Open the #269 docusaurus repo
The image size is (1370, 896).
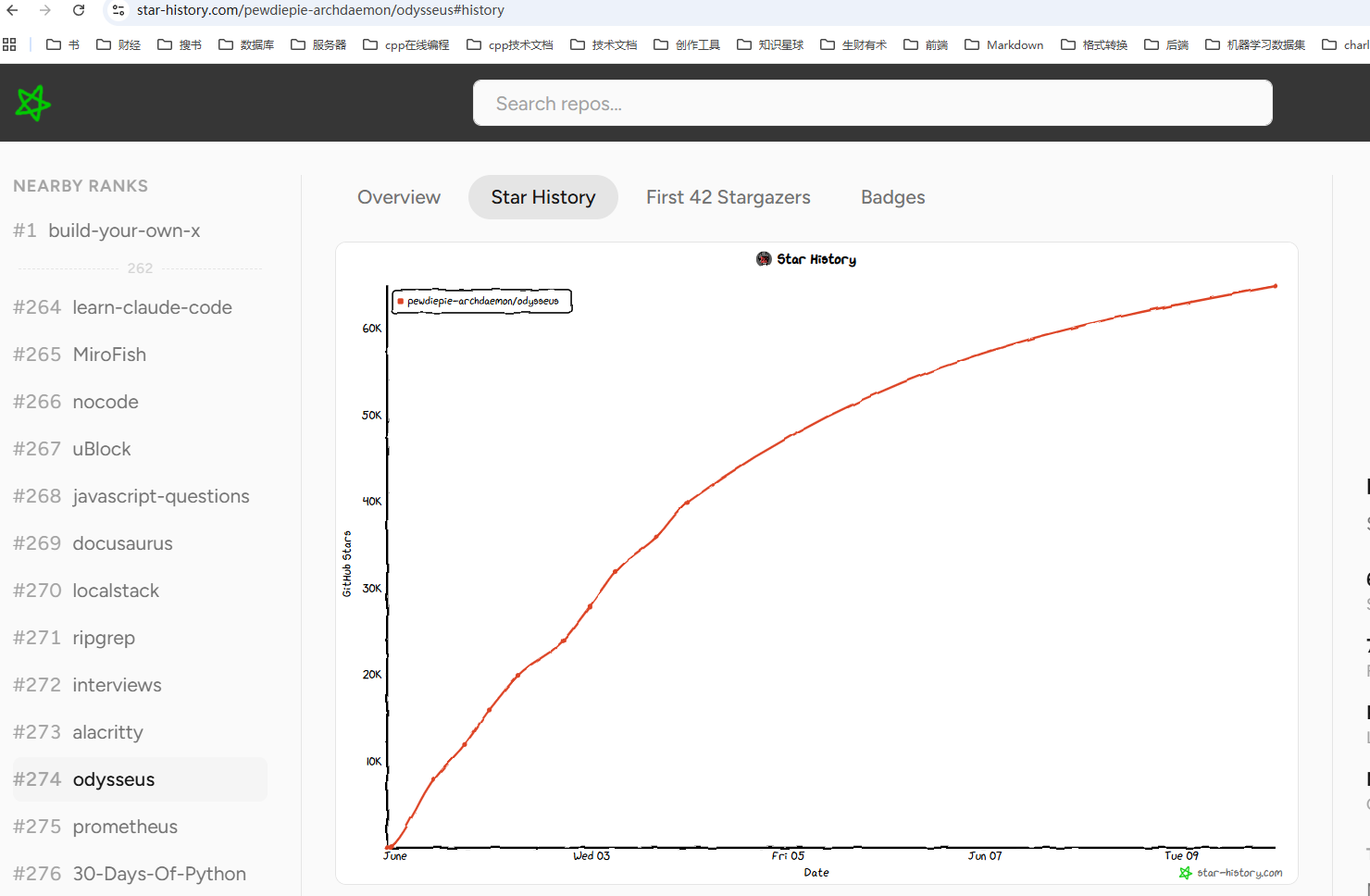[93, 543]
